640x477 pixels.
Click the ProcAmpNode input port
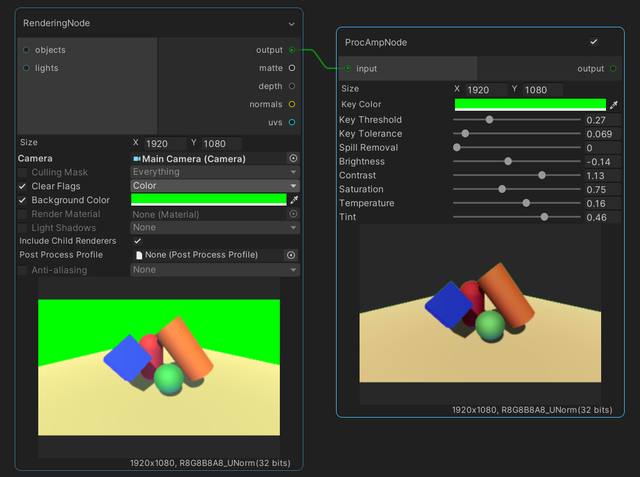tap(348, 69)
